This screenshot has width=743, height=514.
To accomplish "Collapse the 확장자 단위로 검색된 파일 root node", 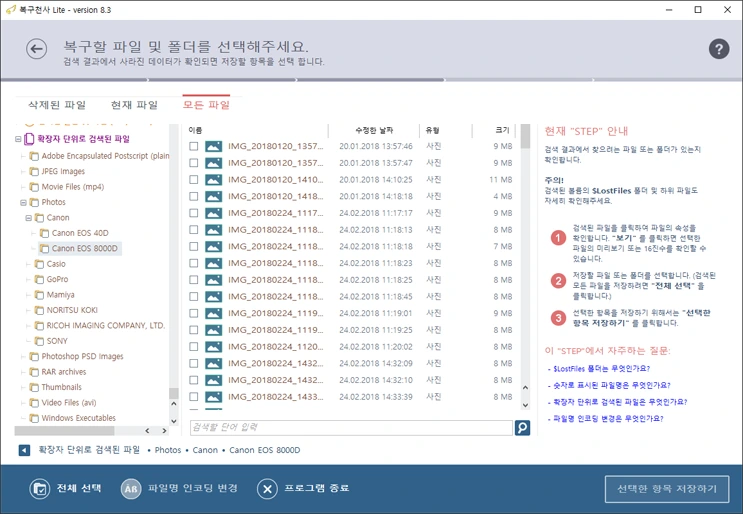I will pyautogui.click(x=18, y=139).
